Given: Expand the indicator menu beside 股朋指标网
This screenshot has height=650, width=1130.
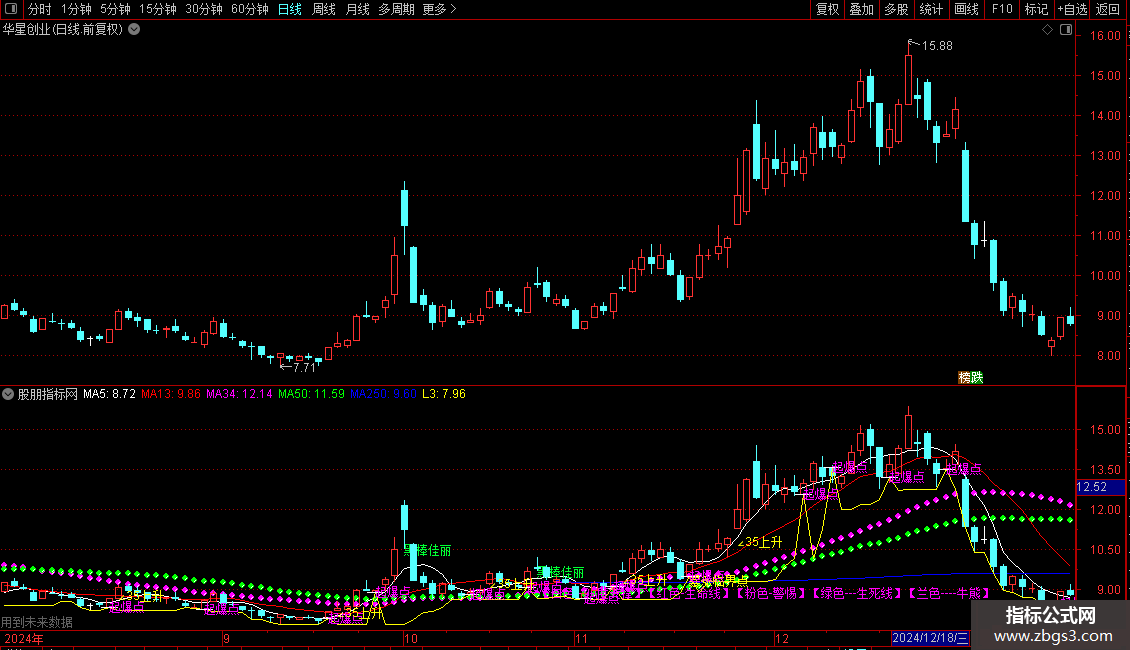Looking at the screenshot, I should click(x=8, y=394).
